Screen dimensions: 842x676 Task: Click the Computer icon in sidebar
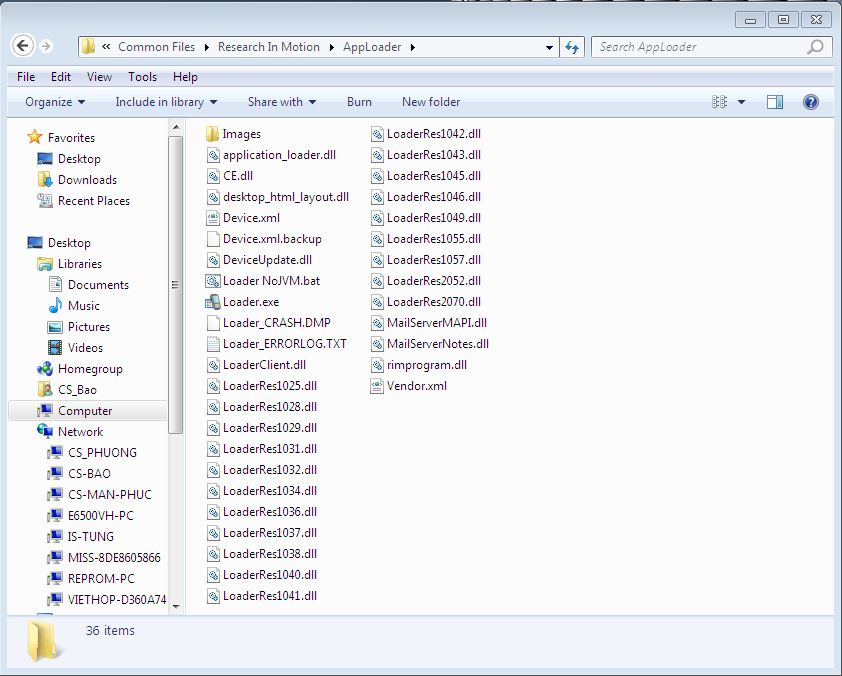coord(45,410)
